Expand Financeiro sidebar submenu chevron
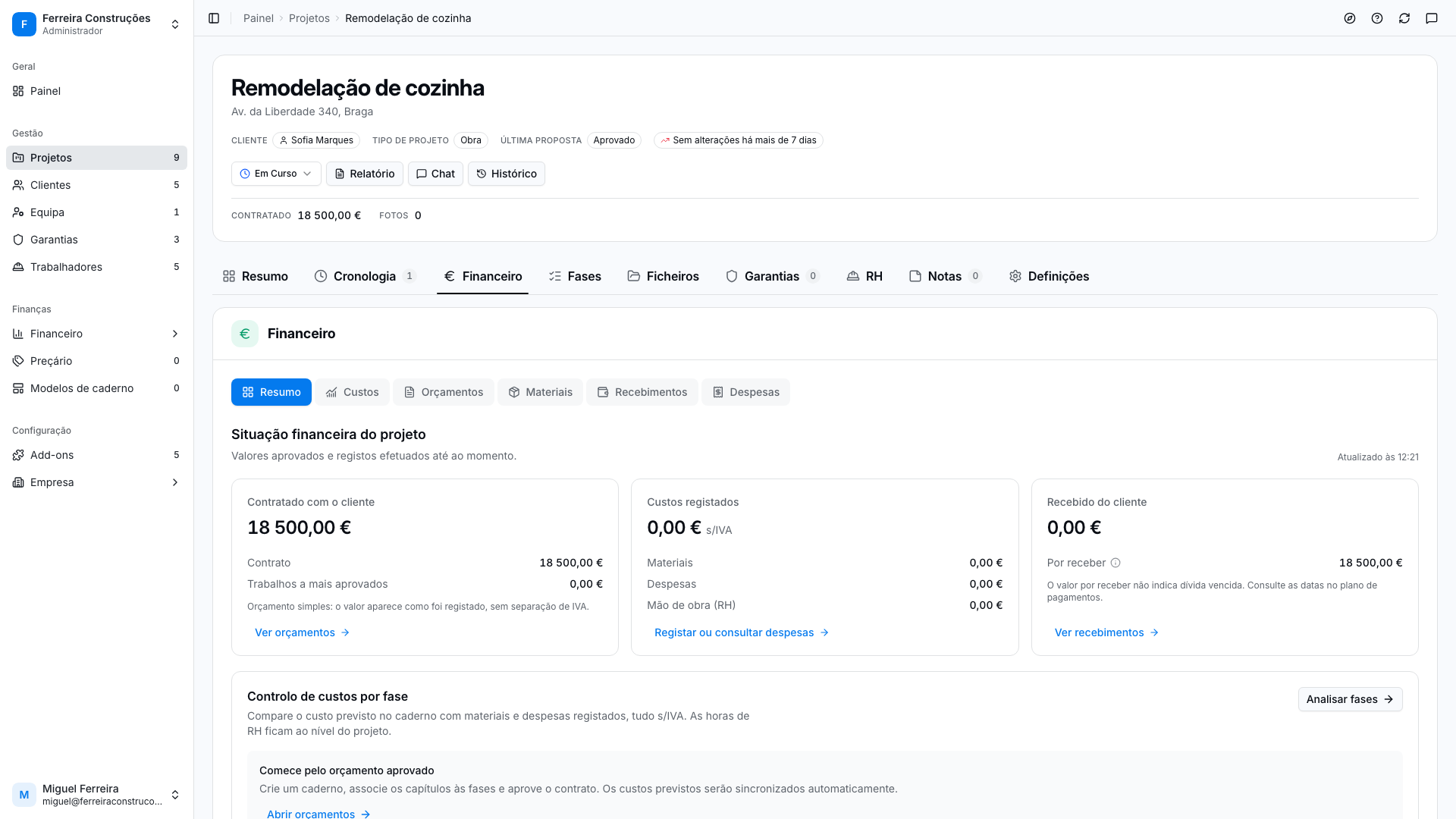Screen dimensions: 1456x819 [175, 334]
